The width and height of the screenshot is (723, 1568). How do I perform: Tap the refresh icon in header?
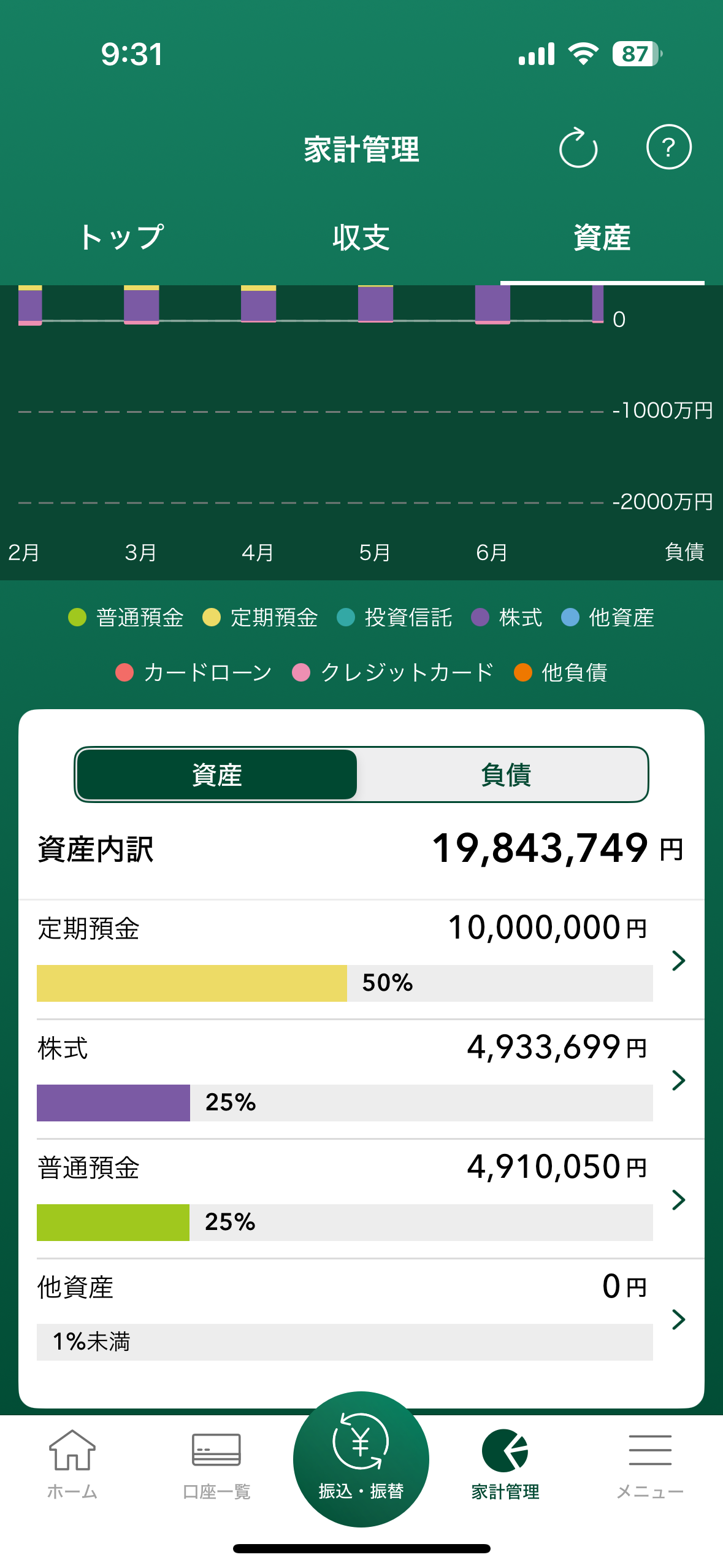578,148
